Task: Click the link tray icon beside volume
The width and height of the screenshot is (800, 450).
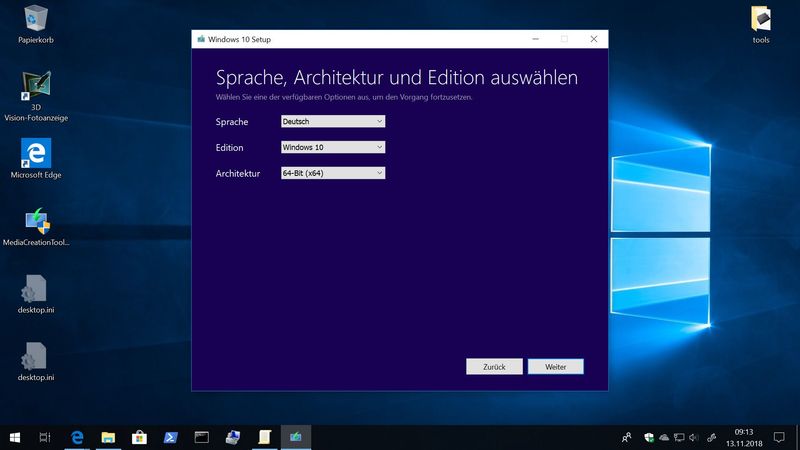Action: [711, 437]
